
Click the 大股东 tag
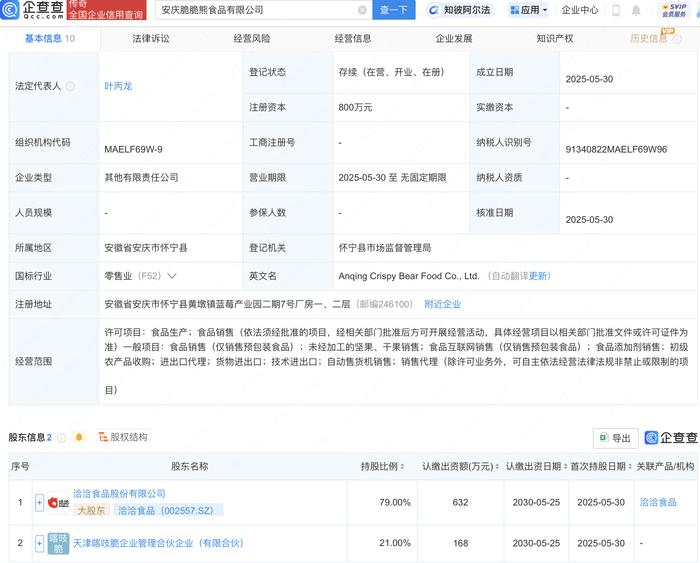pyautogui.click(x=91, y=510)
